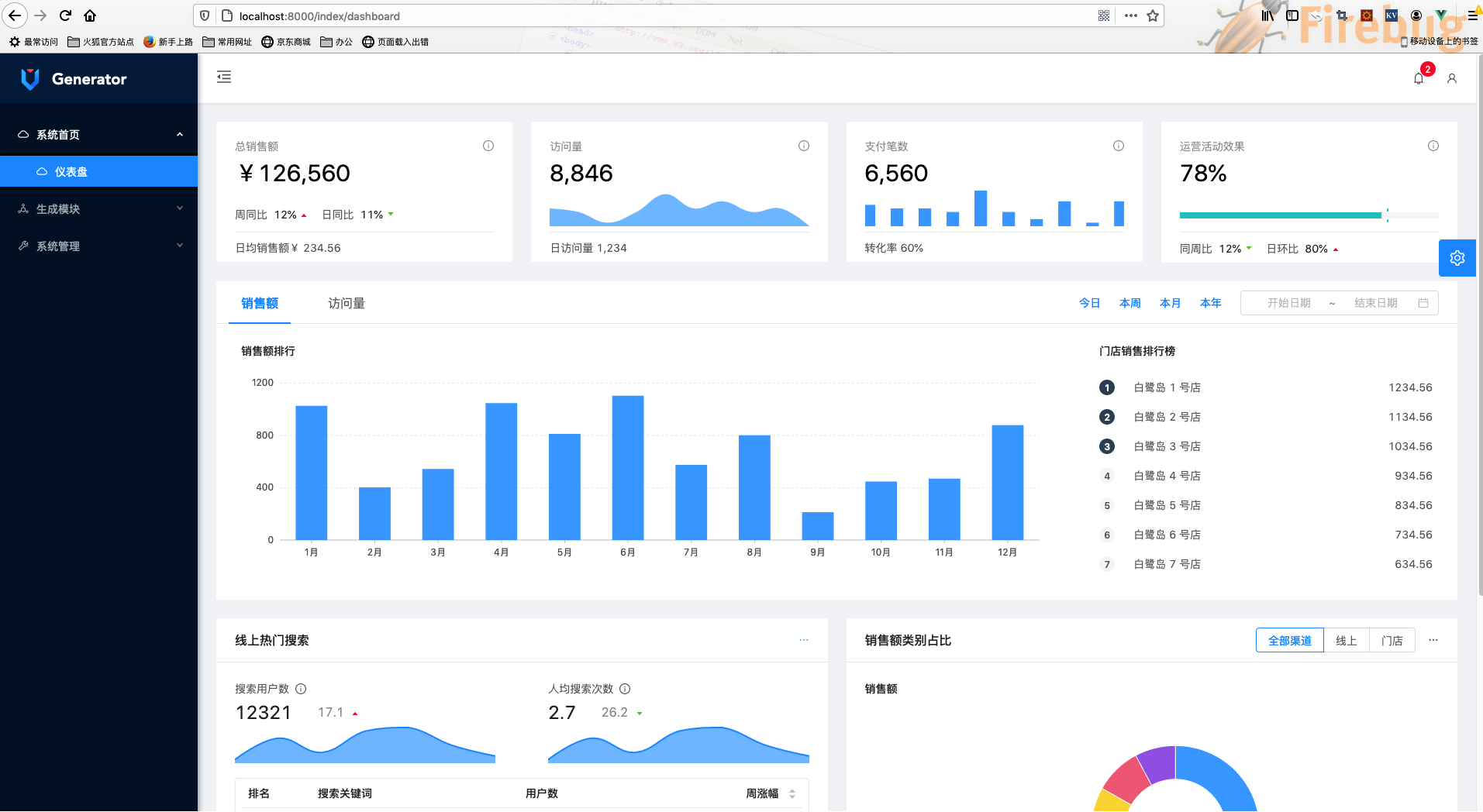The image size is (1483, 812).
Task: Expand the 生成模块 menu group
Action: click(x=98, y=208)
